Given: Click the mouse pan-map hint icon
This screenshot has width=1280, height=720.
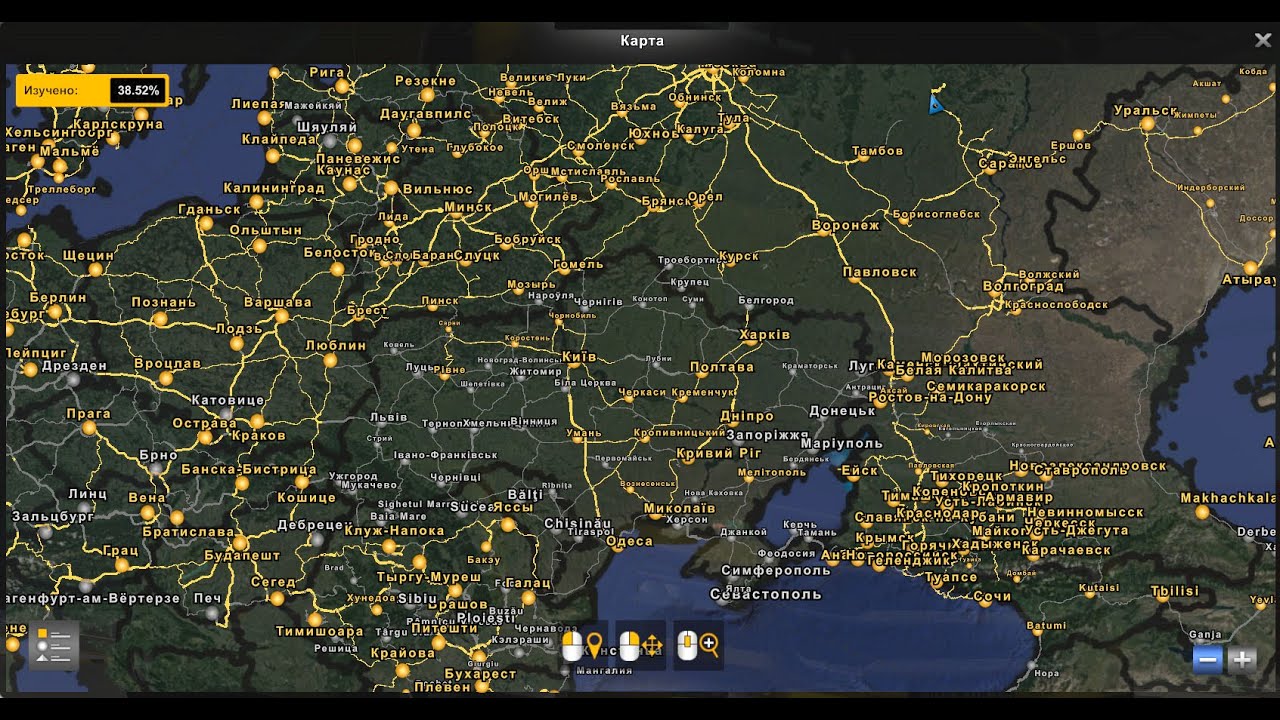Looking at the screenshot, I should (640, 646).
